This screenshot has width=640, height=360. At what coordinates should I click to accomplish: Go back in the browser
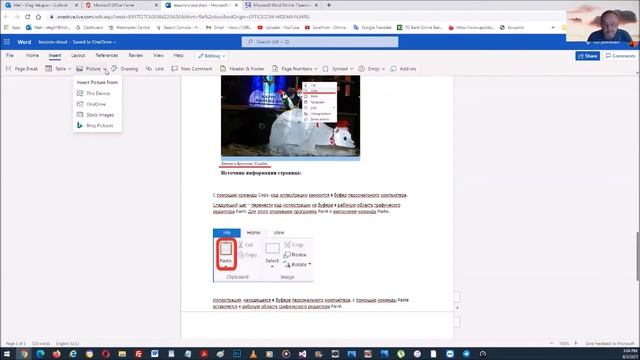click(x=6, y=17)
